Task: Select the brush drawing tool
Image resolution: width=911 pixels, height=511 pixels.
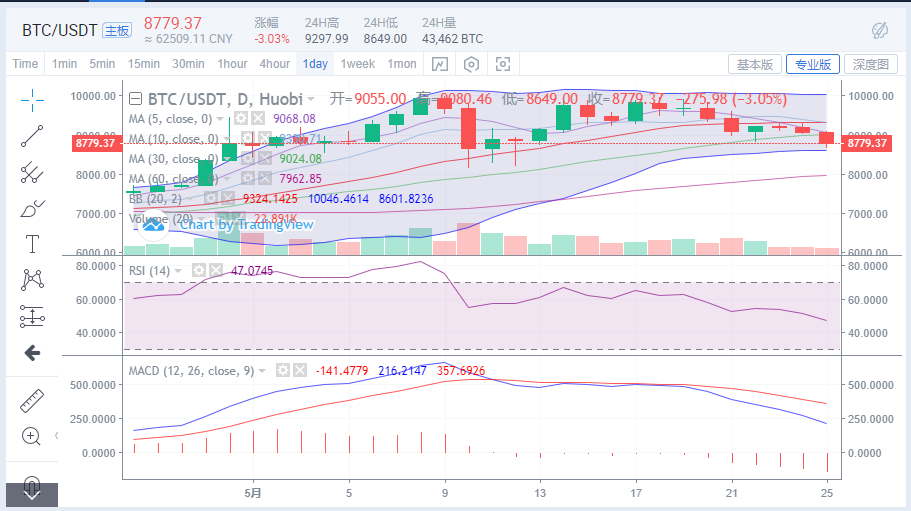Action: [32, 208]
